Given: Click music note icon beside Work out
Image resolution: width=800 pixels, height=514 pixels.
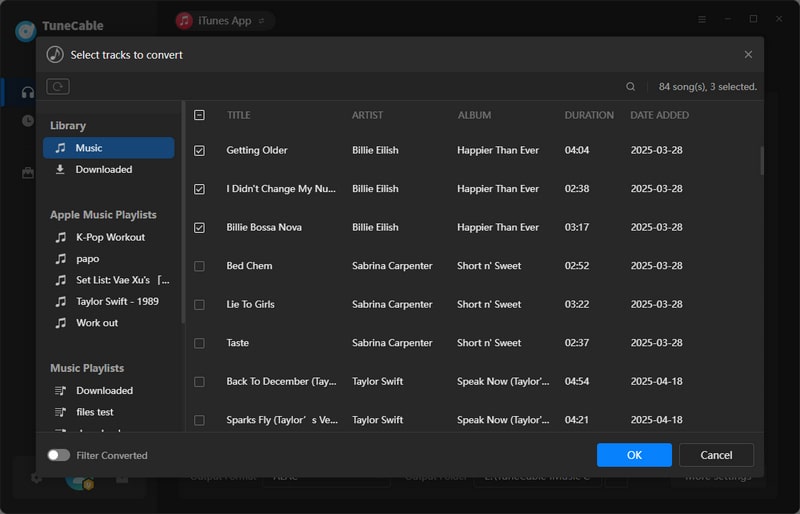Looking at the screenshot, I should click(61, 323).
